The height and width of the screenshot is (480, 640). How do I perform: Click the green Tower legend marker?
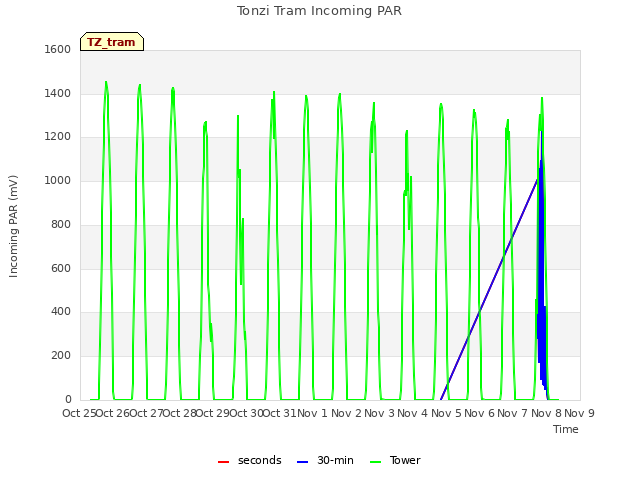[x=375, y=462]
